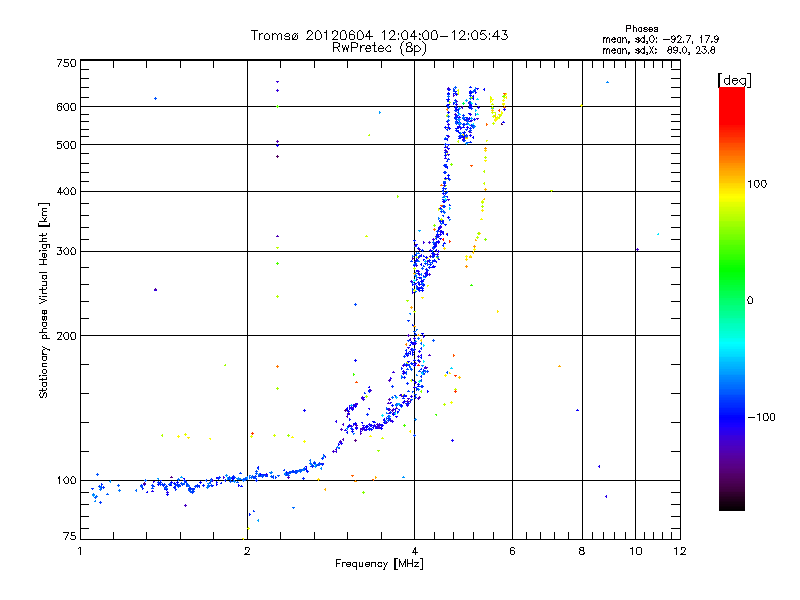The width and height of the screenshot is (800, 600).
Task: Click the y-axis tick label '500'
Action: click(x=66, y=145)
